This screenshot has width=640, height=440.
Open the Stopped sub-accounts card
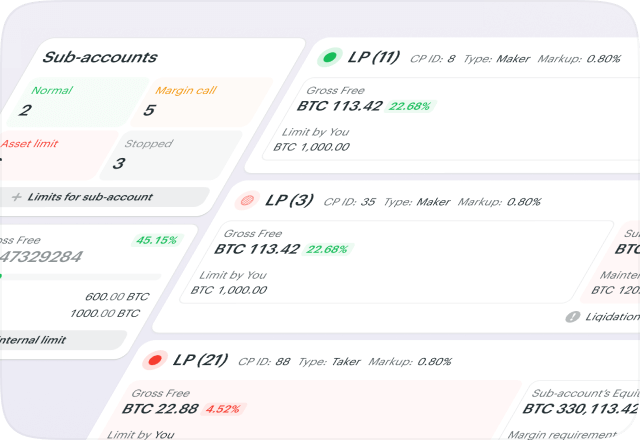(x=180, y=155)
